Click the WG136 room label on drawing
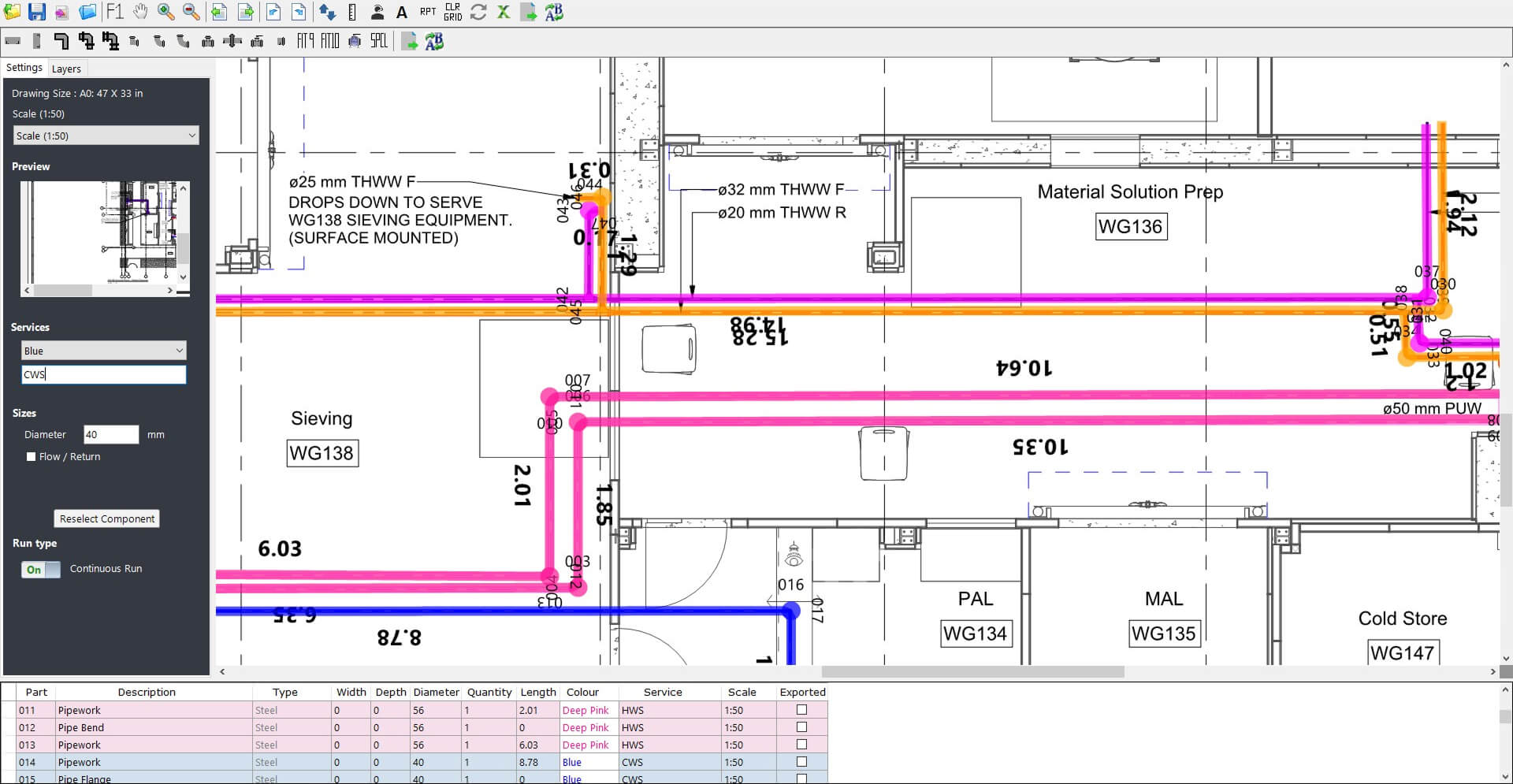This screenshot has width=1513, height=784. [1130, 227]
